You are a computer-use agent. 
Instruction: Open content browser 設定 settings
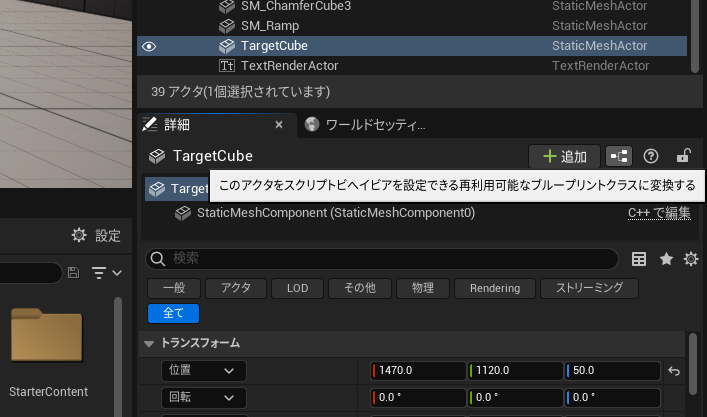(x=96, y=235)
